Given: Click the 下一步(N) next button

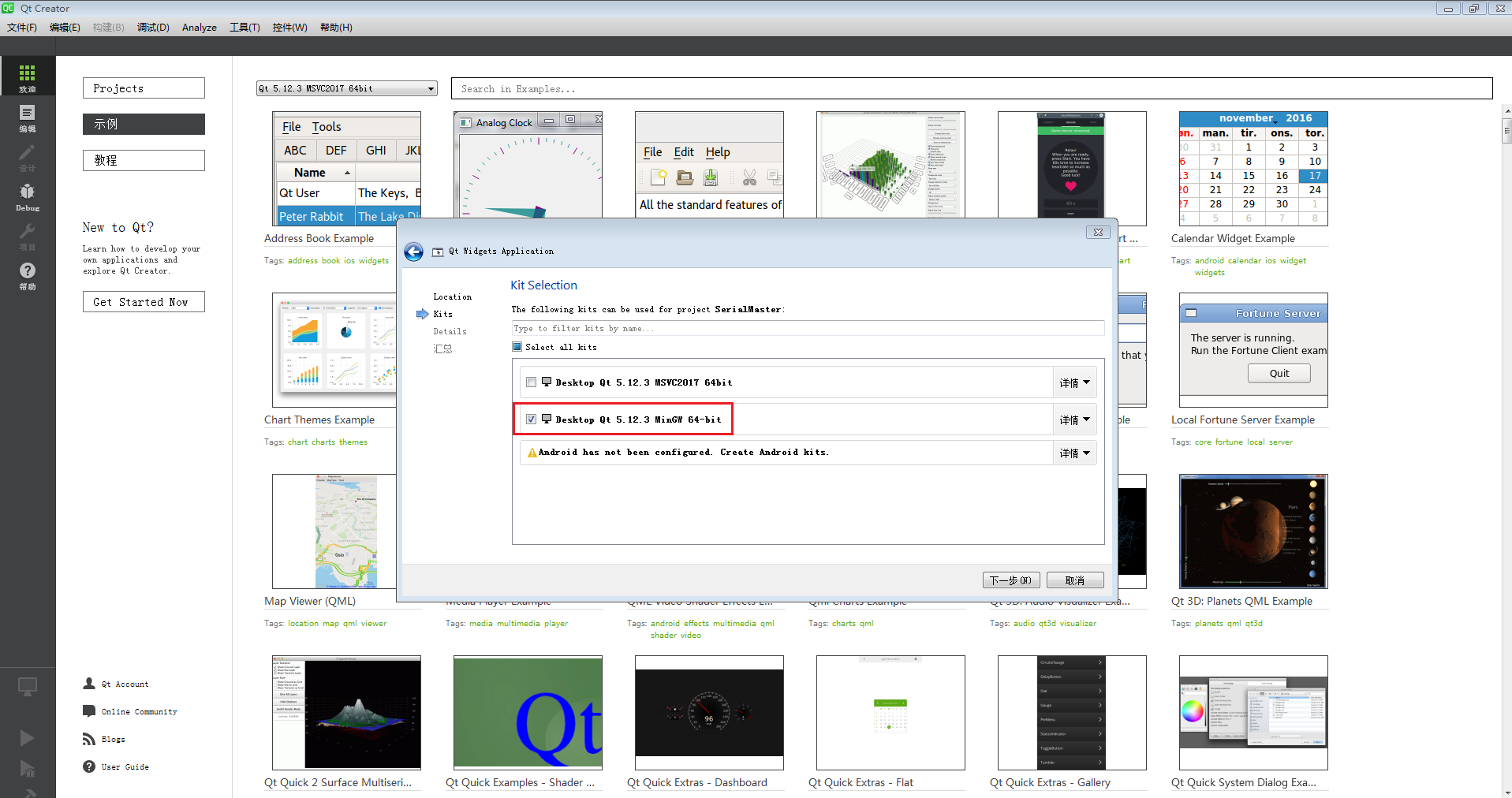Looking at the screenshot, I should coord(1011,580).
